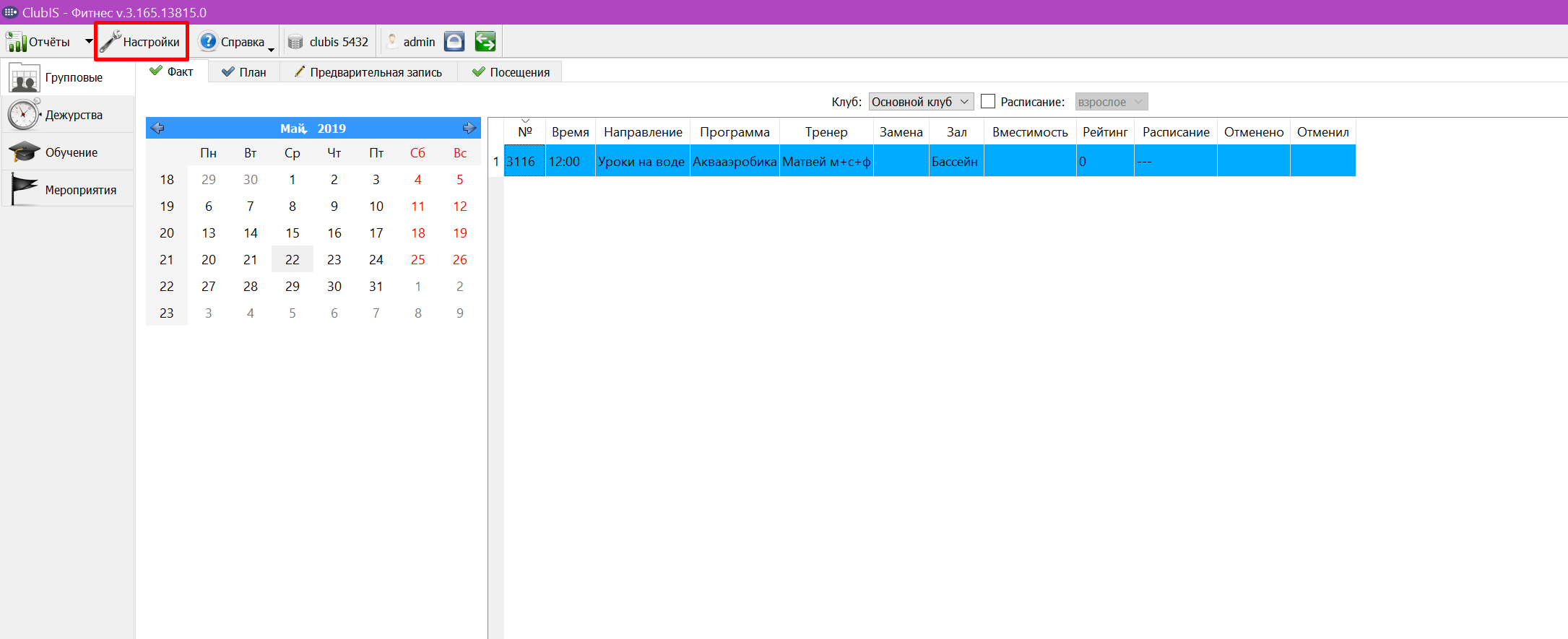
Task: Open the Справка help icon
Action: pos(208,42)
